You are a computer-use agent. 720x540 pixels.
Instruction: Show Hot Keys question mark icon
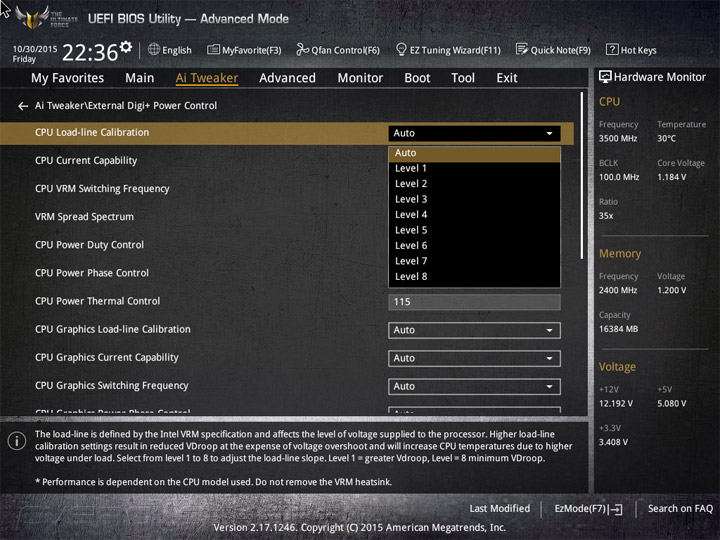pos(612,50)
